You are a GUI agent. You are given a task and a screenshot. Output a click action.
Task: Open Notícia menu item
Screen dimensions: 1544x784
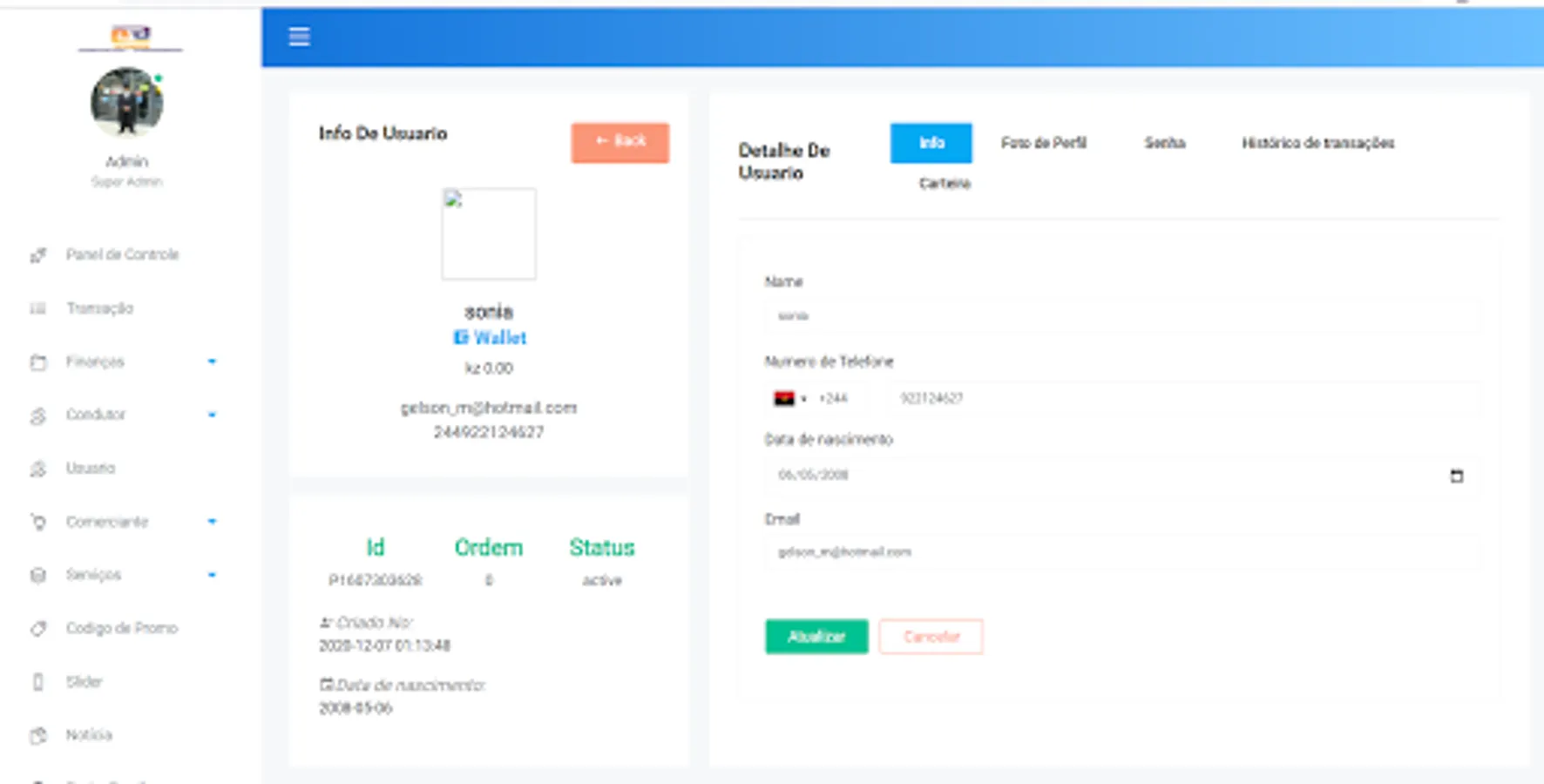click(88, 735)
